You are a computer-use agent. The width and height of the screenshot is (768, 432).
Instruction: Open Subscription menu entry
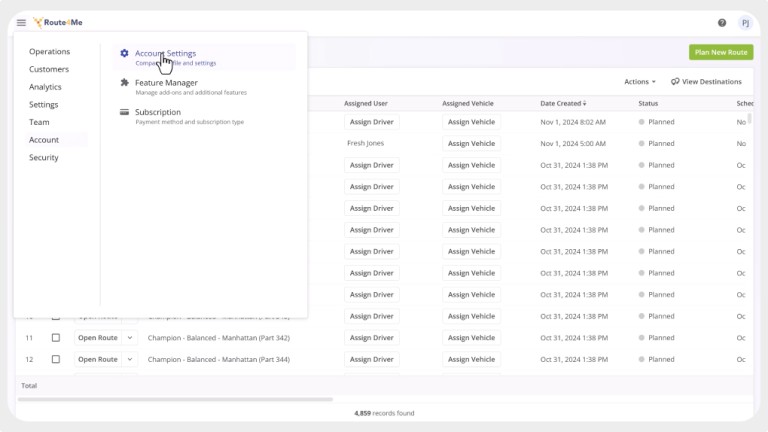tap(205, 116)
